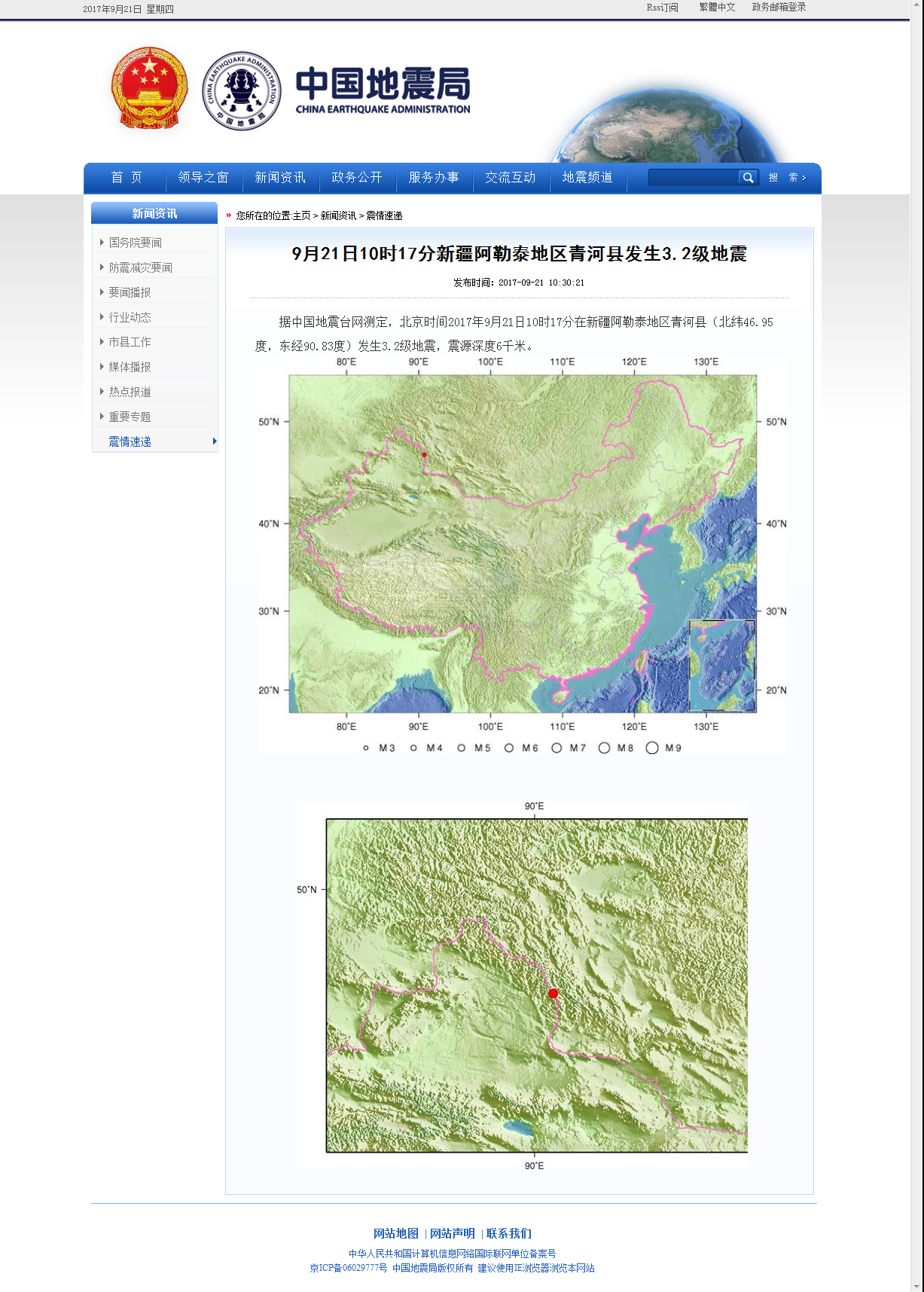Click the 新闻资讯 sidebar header
The width and height of the screenshot is (924, 1292).
pyautogui.click(x=154, y=213)
